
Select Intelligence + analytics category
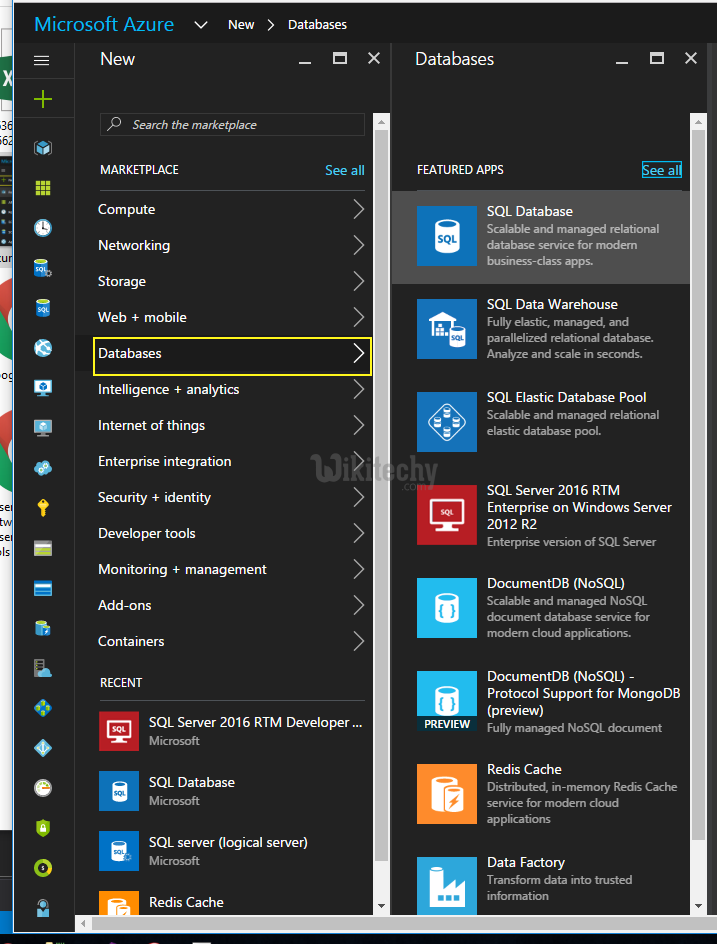tap(168, 389)
